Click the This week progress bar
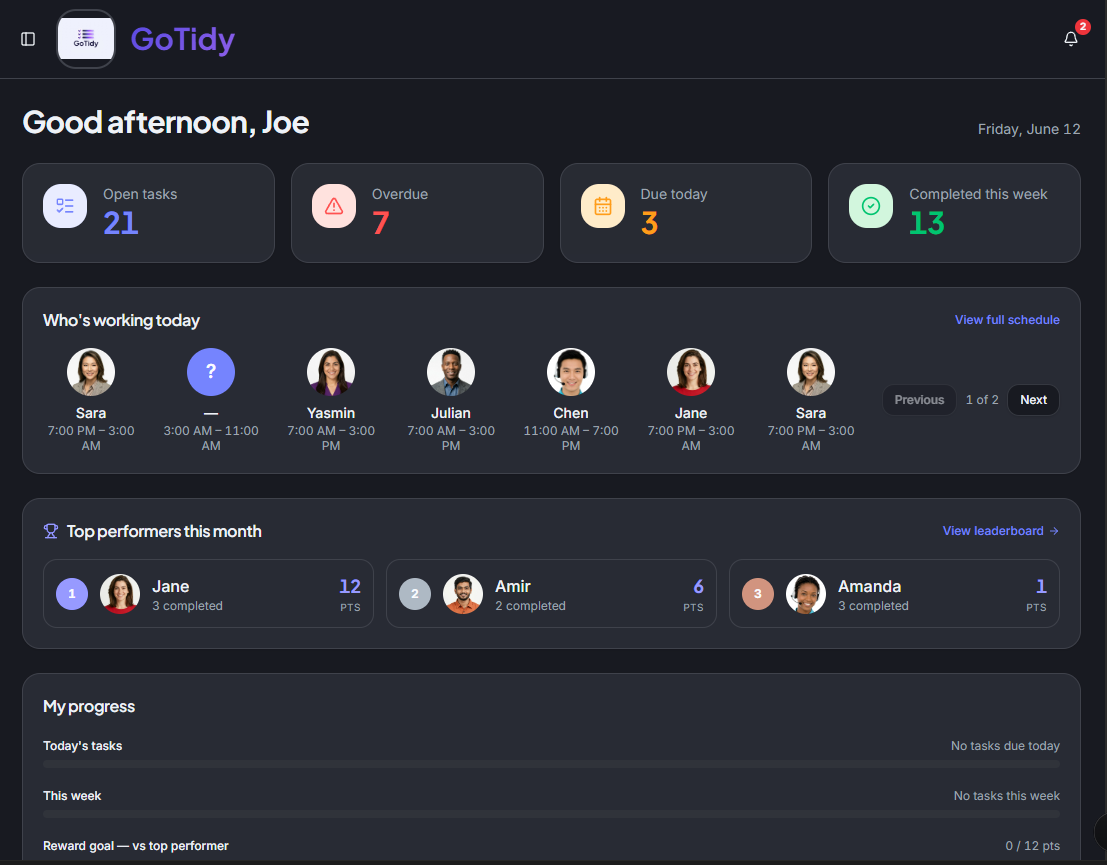This screenshot has width=1107, height=865. (x=551, y=814)
